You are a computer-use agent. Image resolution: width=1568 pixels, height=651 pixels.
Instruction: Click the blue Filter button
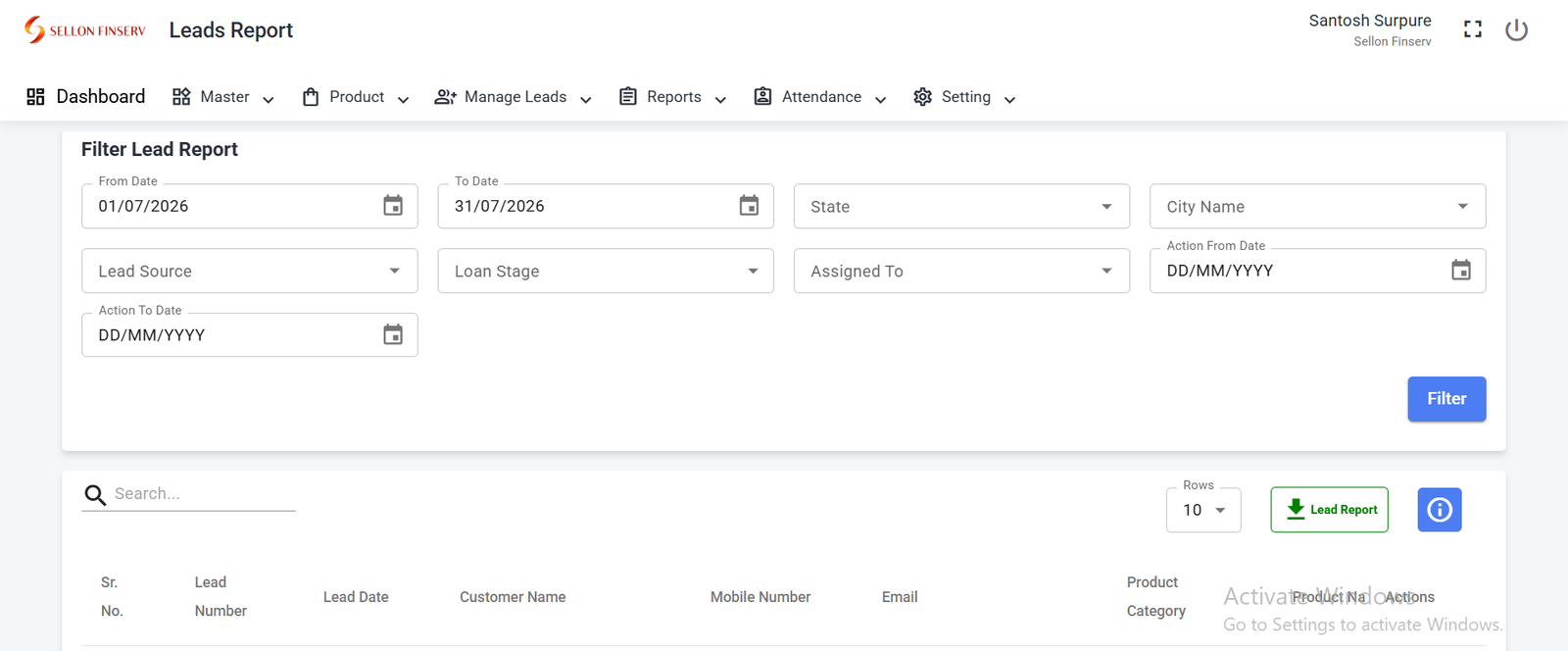(x=1446, y=399)
